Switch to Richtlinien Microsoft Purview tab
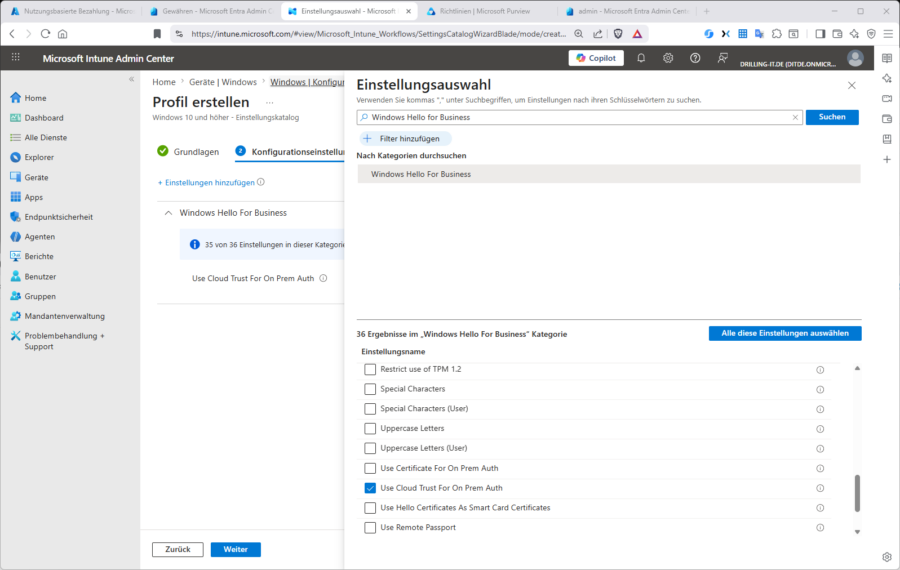 click(x=485, y=11)
